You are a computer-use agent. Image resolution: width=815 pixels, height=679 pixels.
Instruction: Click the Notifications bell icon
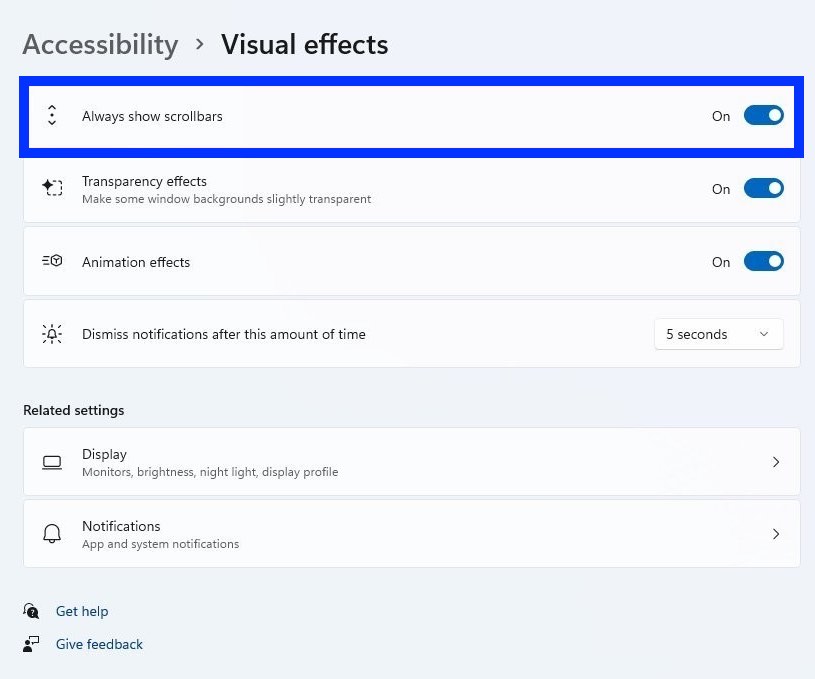tap(52, 534)
